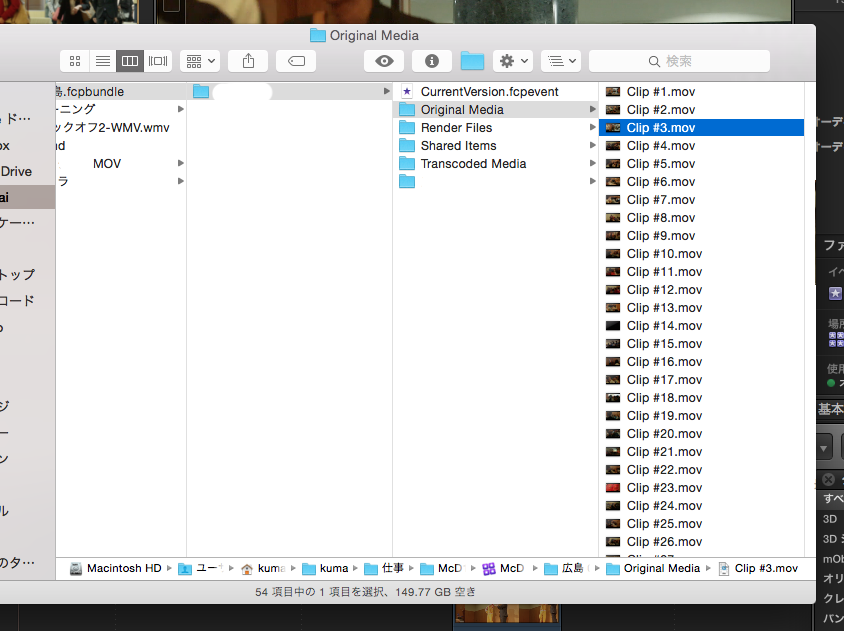Select Clip #21.mov file

point(701,452)
